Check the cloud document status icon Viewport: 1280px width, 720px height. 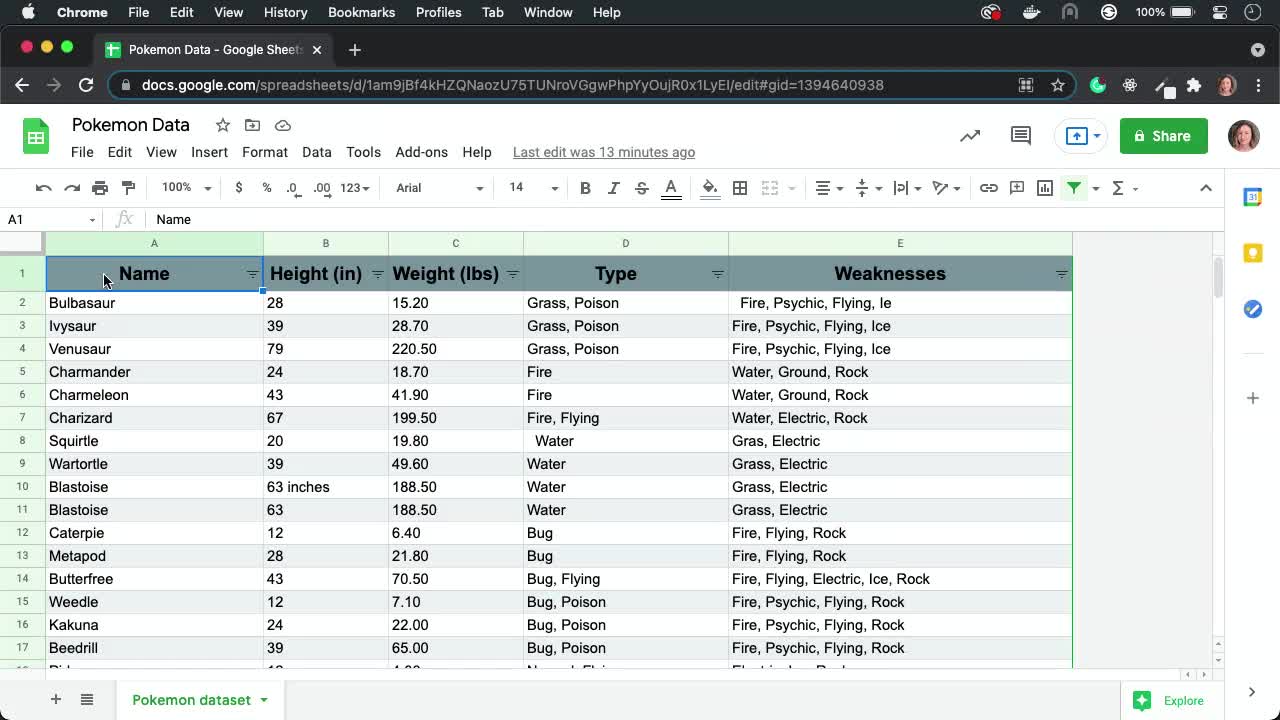[283, 125]
